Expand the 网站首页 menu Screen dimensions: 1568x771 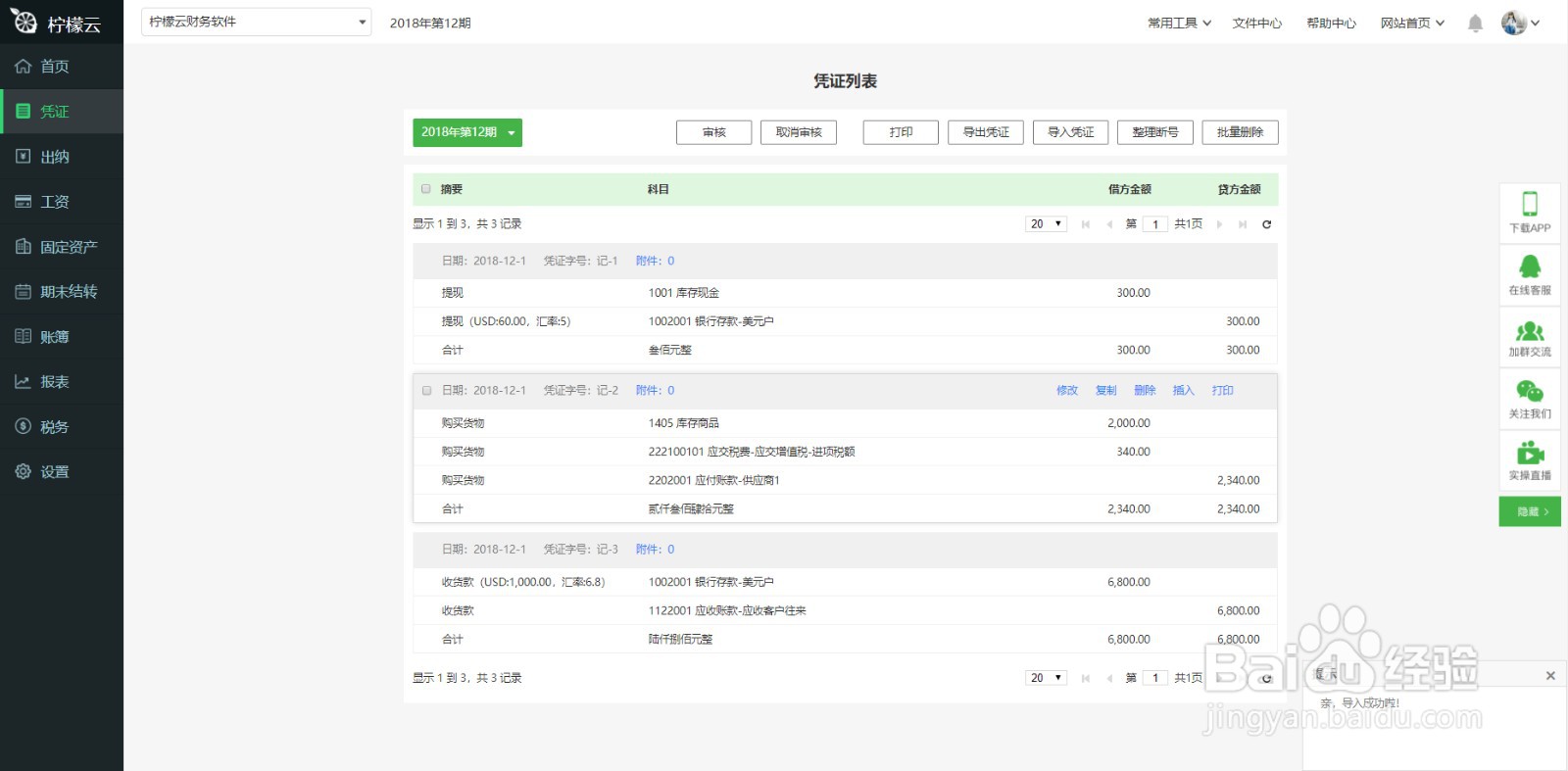click(x=1413, y=23)
